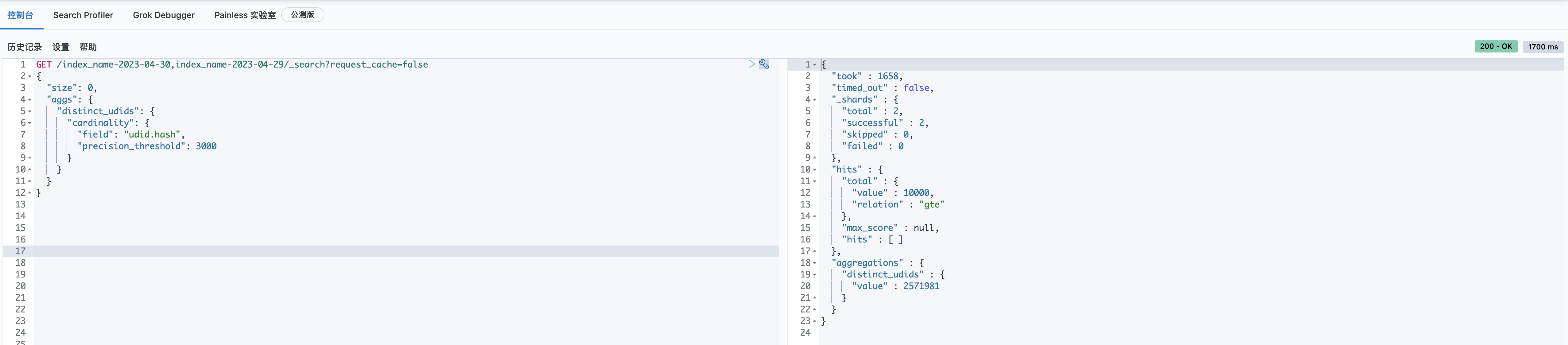Open 设置 settings link
Viewport: 1568px width, 345px height.
coord(61,47)
